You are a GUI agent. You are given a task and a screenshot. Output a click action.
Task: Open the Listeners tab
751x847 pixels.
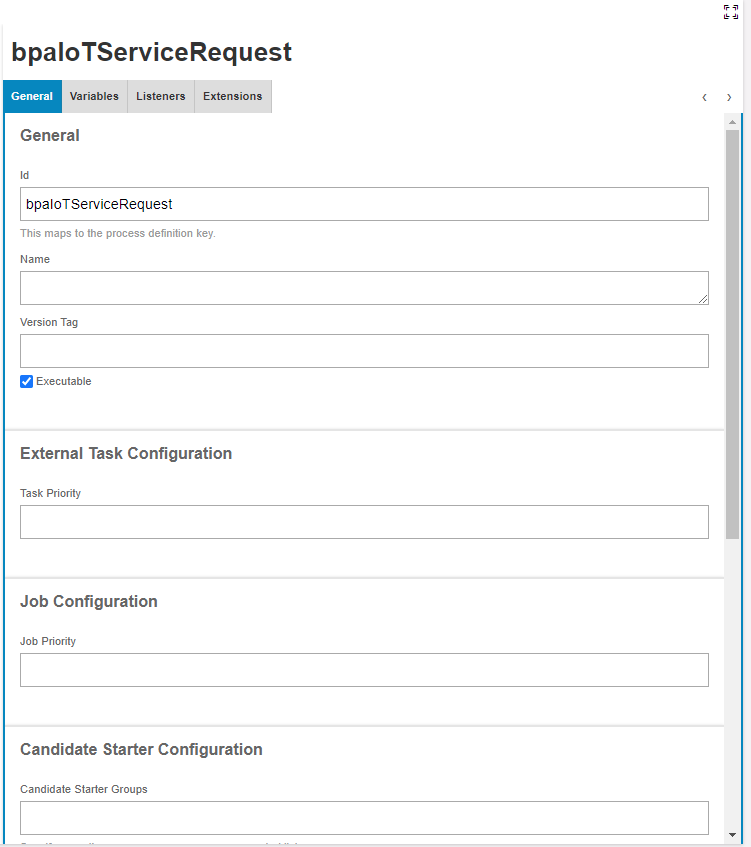click(x=161, y=97)
